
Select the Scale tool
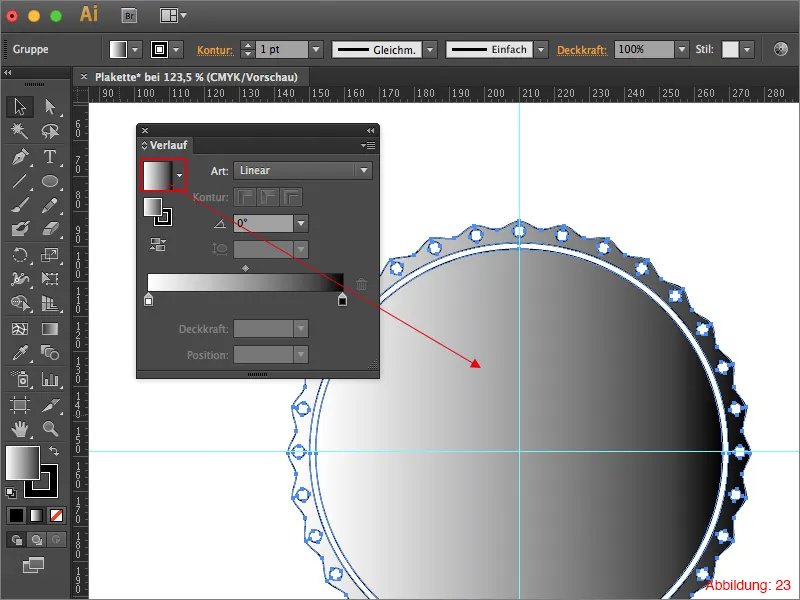pos(50,255)
